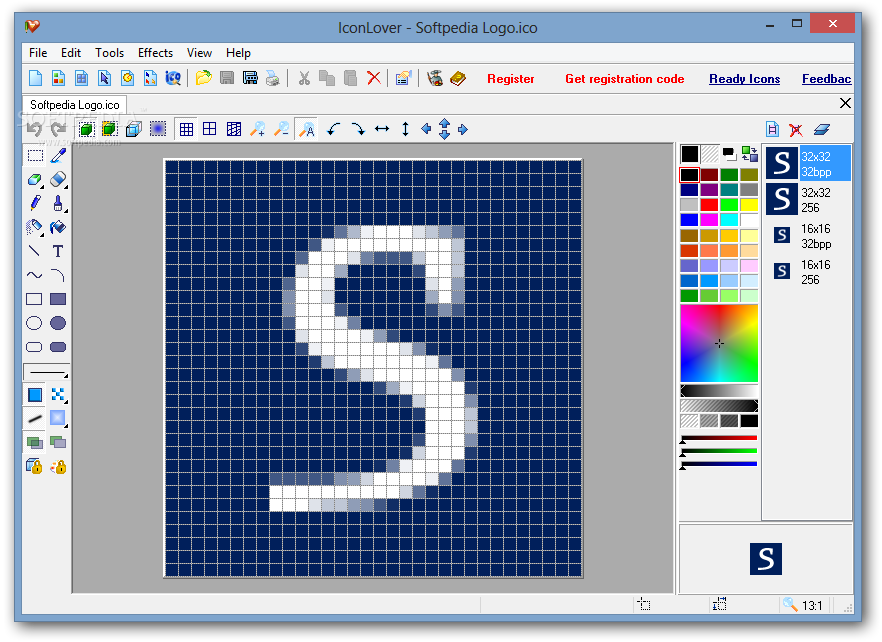
Task: Choose the paint brush tool
Action: tap(58, 203)
